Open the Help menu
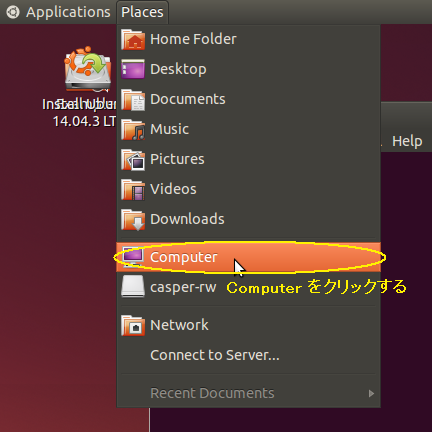 pyautogui.click(x=407, y=141)
